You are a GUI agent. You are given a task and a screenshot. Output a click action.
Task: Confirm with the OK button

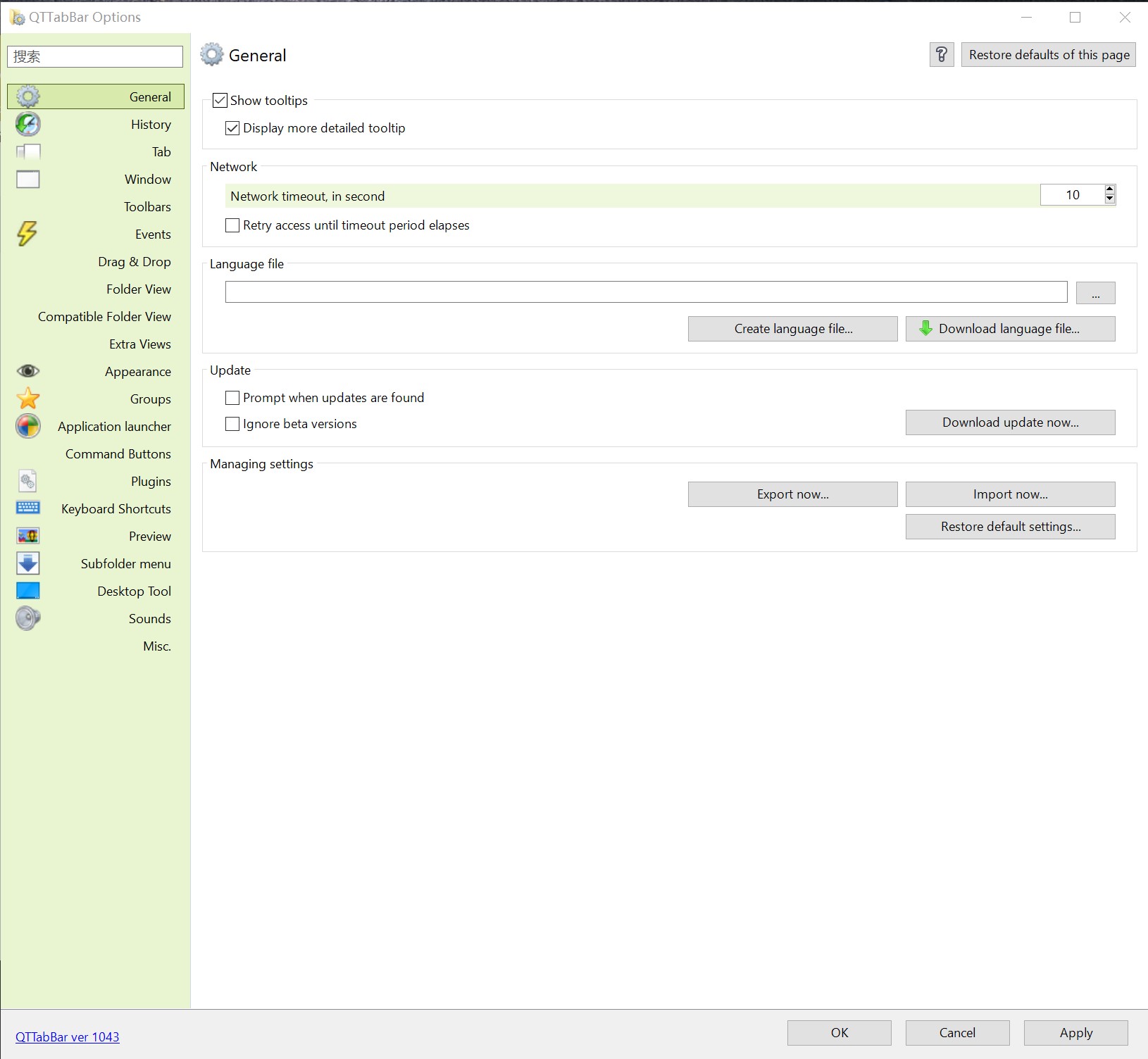(x=840, y=1033)
